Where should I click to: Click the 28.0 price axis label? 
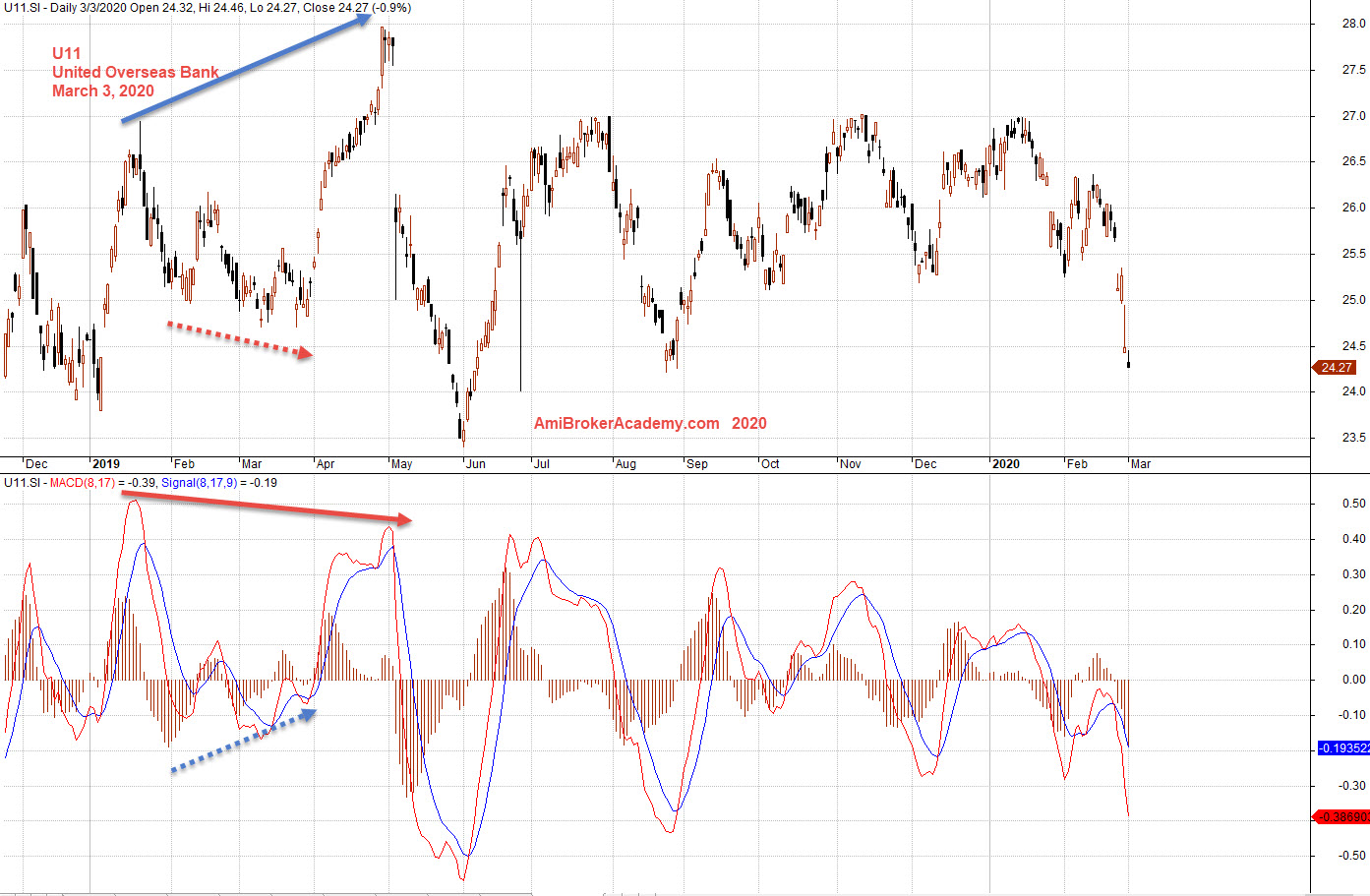pyautogui.click(x=1353, y=24)
